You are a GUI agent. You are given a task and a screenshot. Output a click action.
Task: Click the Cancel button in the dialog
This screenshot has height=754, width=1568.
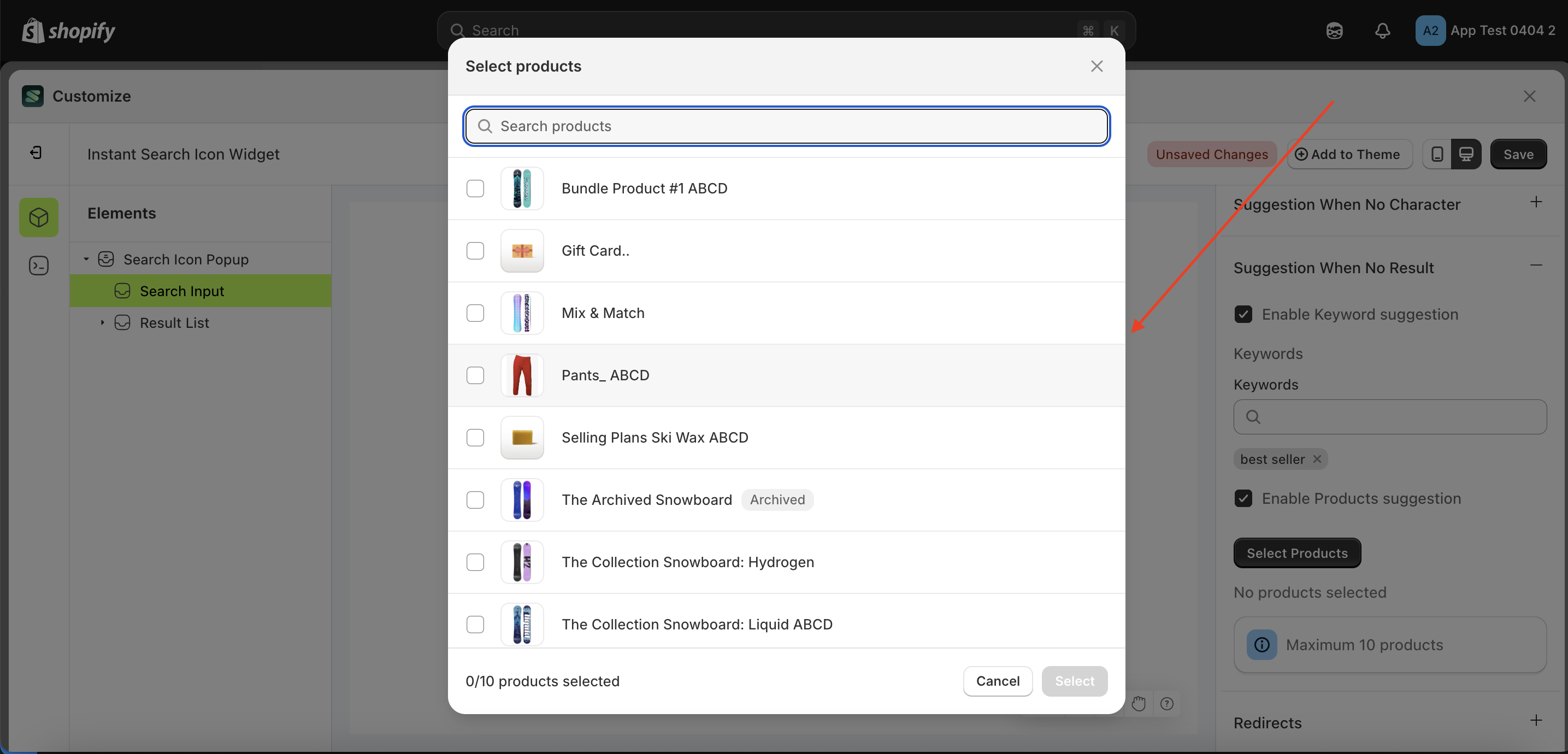click(997, 681)
